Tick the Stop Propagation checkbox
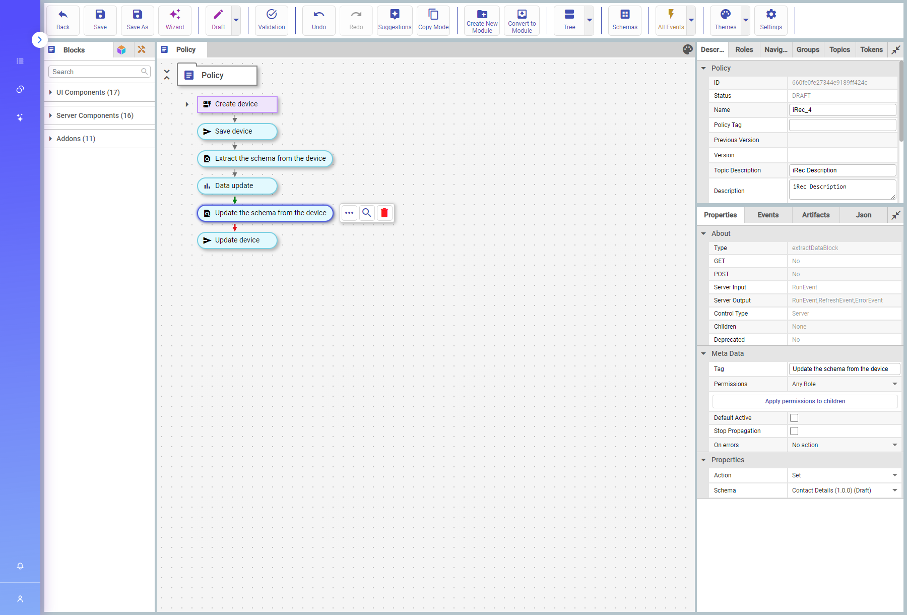 pos(794,431)
